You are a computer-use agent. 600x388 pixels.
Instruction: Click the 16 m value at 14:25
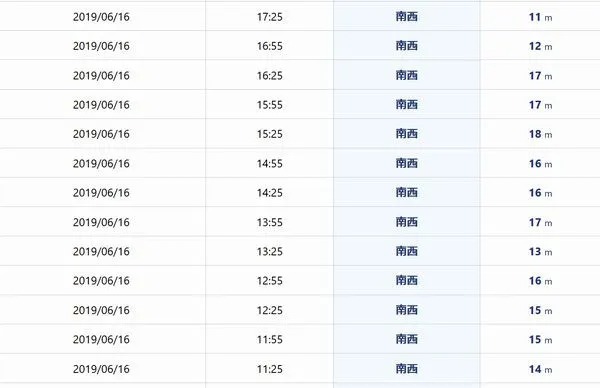540,193
